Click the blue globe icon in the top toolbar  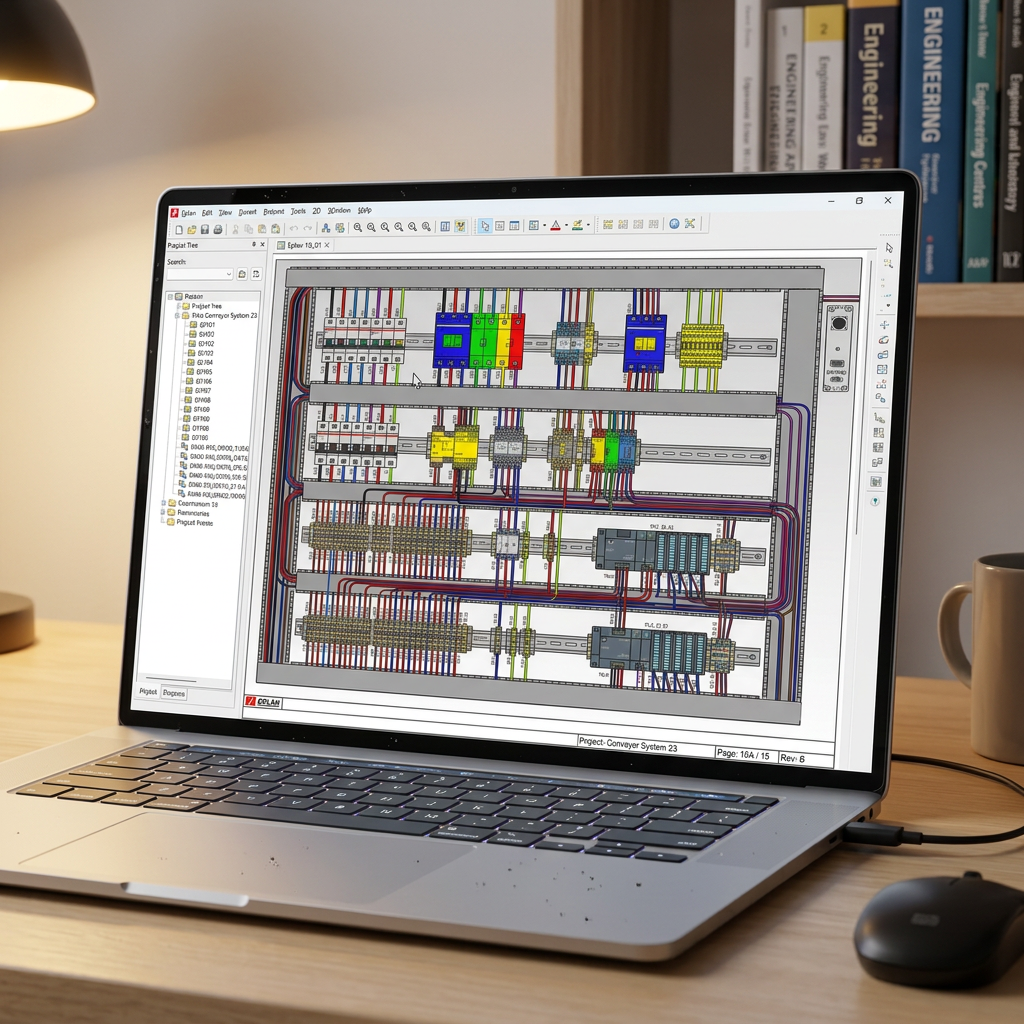click(x=674, y=223)
